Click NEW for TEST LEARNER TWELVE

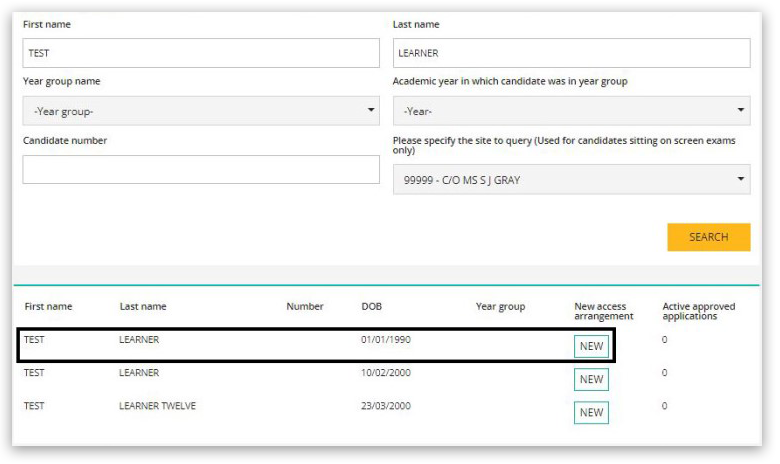[591, 412]
